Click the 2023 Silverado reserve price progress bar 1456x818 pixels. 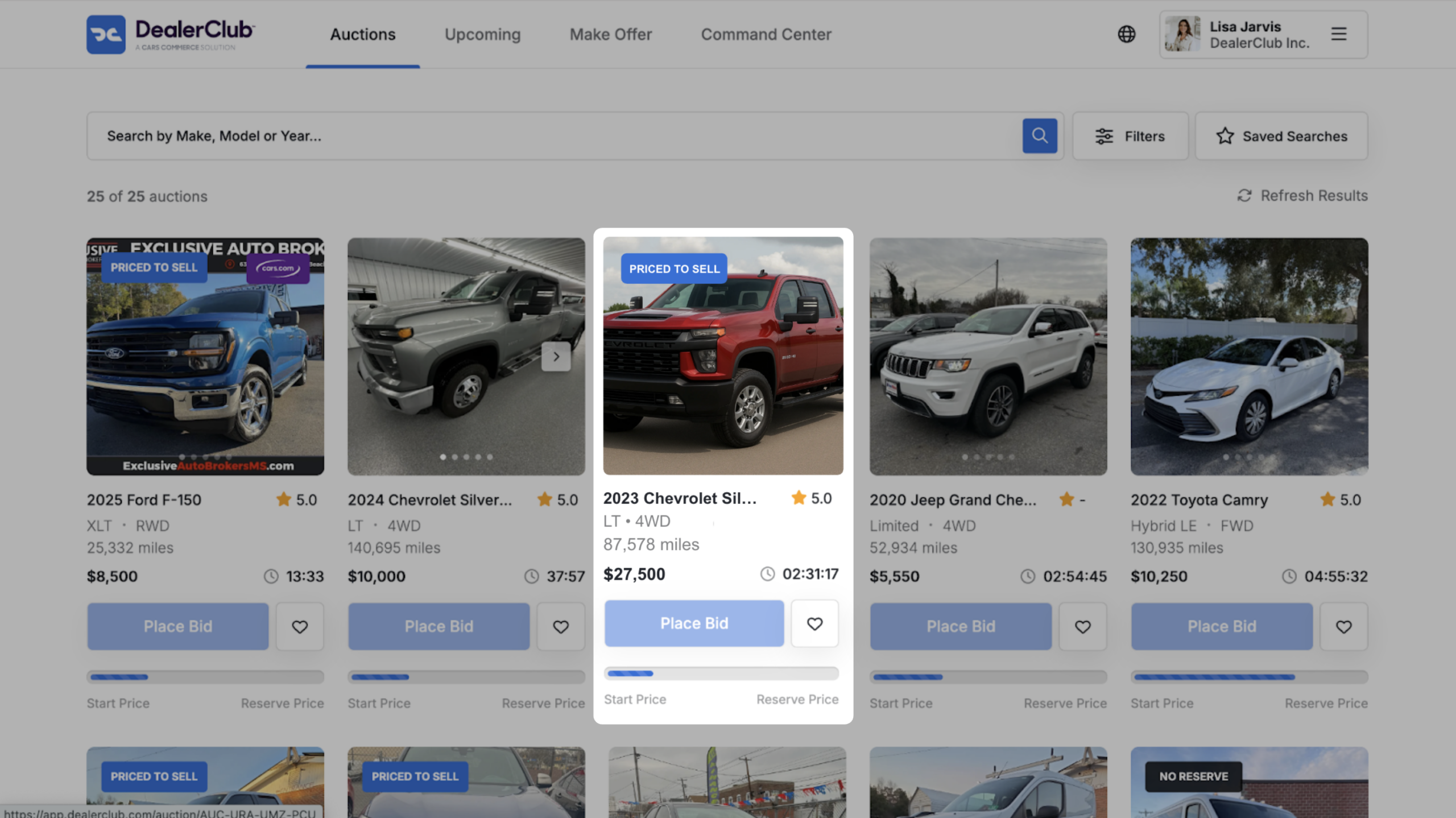click(721, 674)
